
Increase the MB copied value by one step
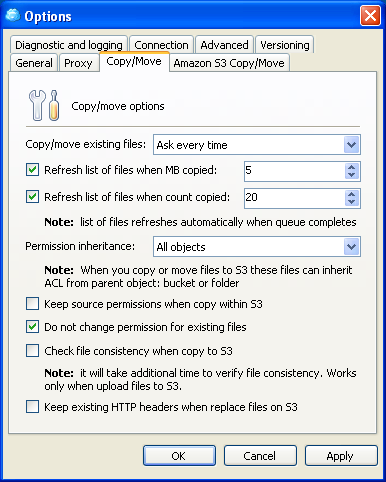(351, 167)
